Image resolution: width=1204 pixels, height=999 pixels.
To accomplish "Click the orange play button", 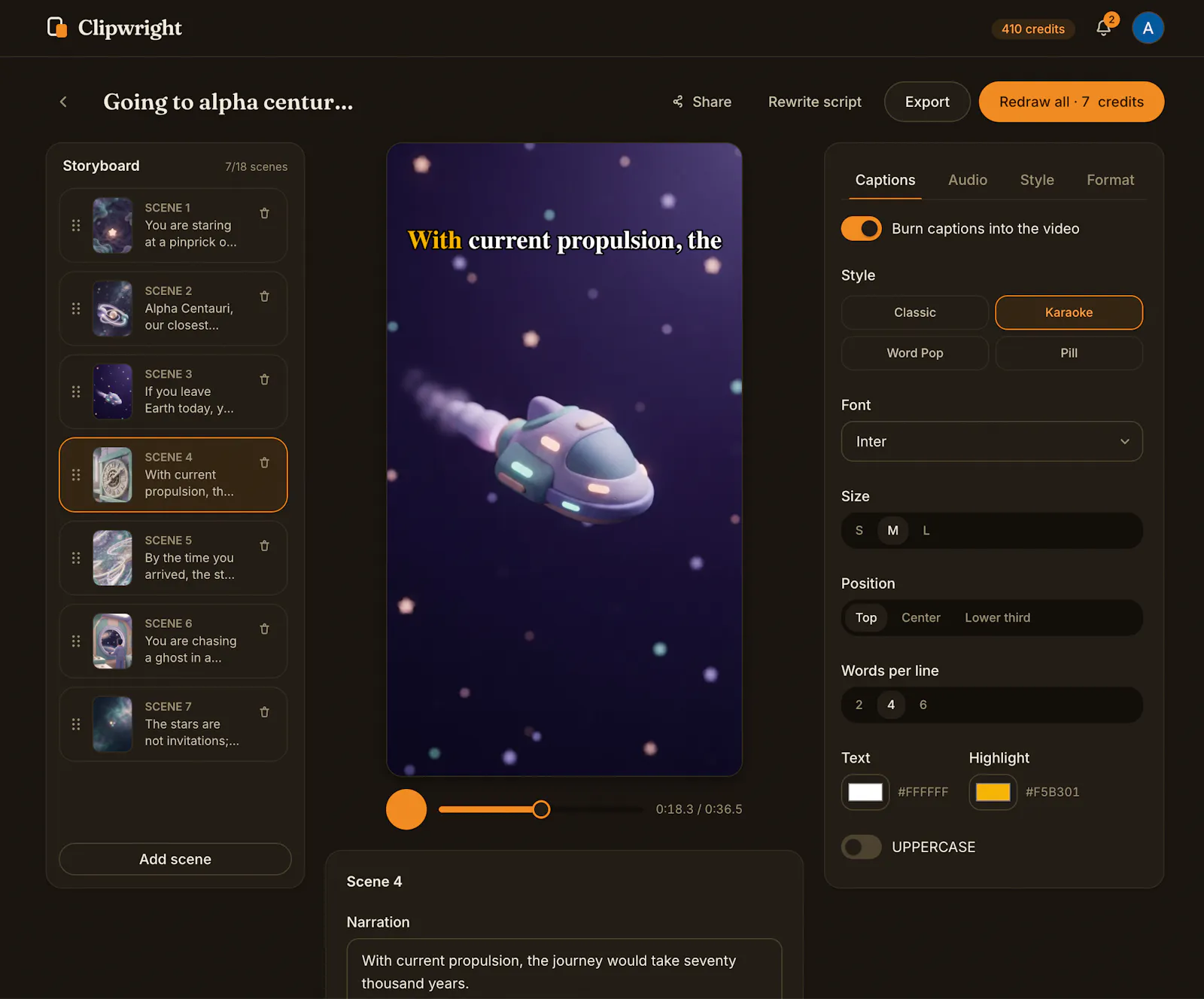I will [x=406, y=809].
